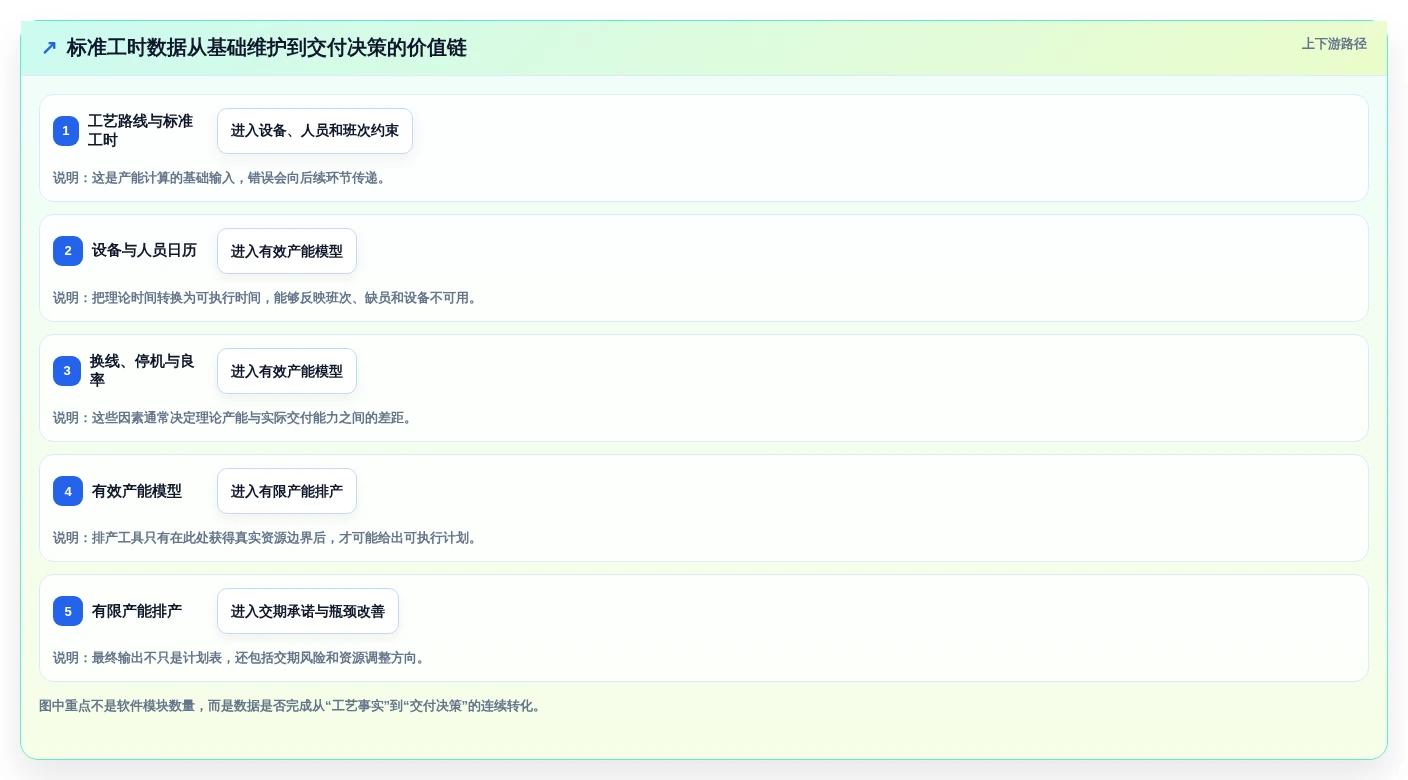Select the heading 标准工时数据从基础维护到交付决策的价值链
Screen dimensions: 1408x780
pyautogui.click(x=266, y=48)
